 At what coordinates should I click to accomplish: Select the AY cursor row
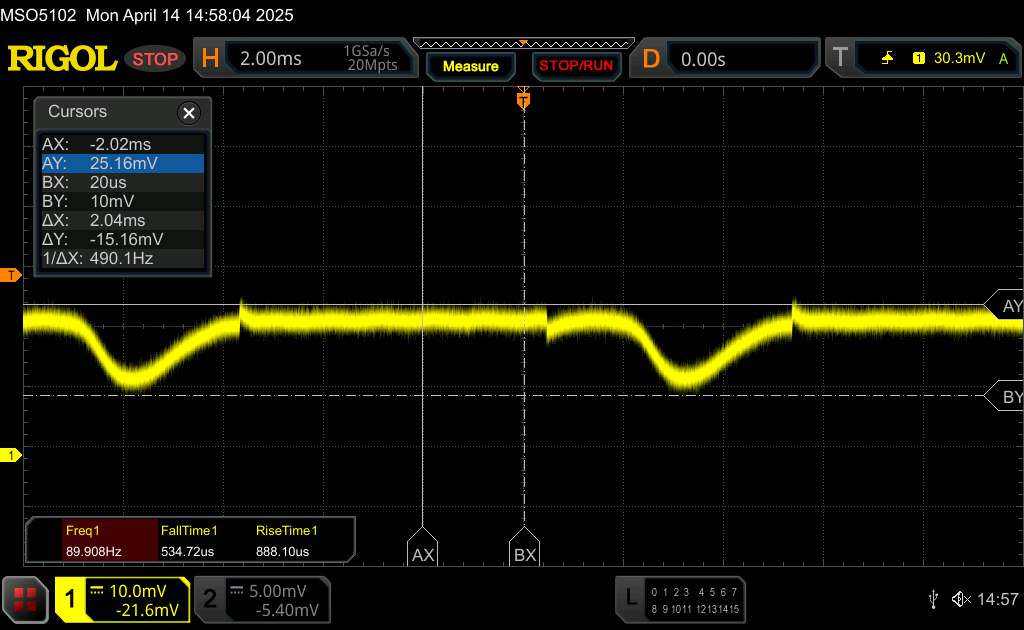121,164
